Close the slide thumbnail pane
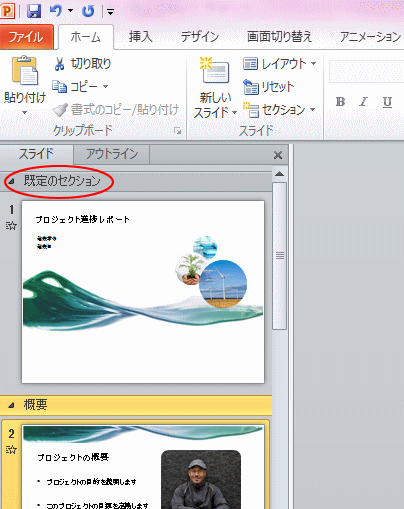404x509 pixels. point(278,155)
